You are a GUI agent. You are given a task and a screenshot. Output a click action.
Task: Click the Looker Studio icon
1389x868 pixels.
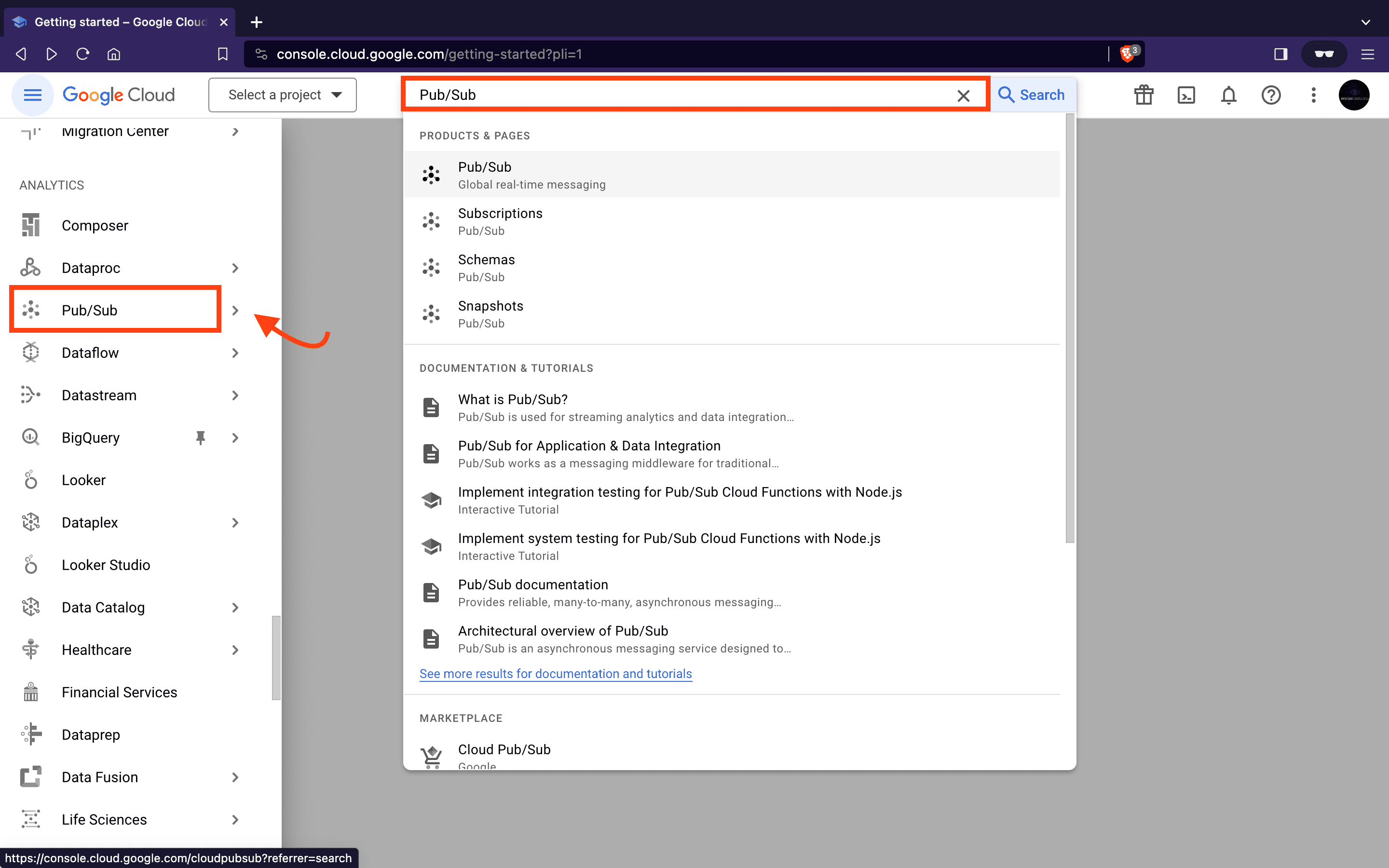(31, 565)
